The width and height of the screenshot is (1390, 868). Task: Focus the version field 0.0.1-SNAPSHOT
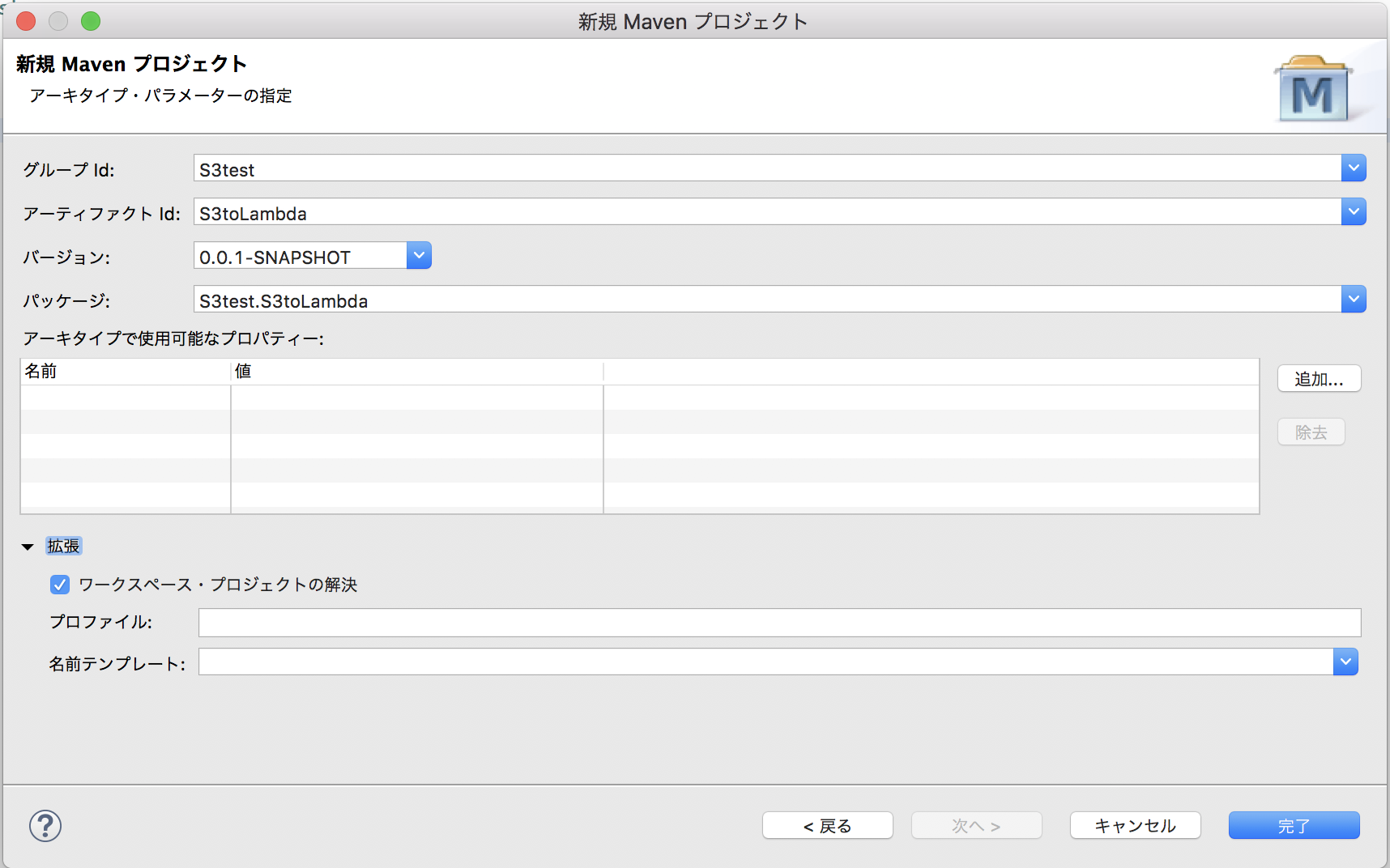tap(301, 256)
